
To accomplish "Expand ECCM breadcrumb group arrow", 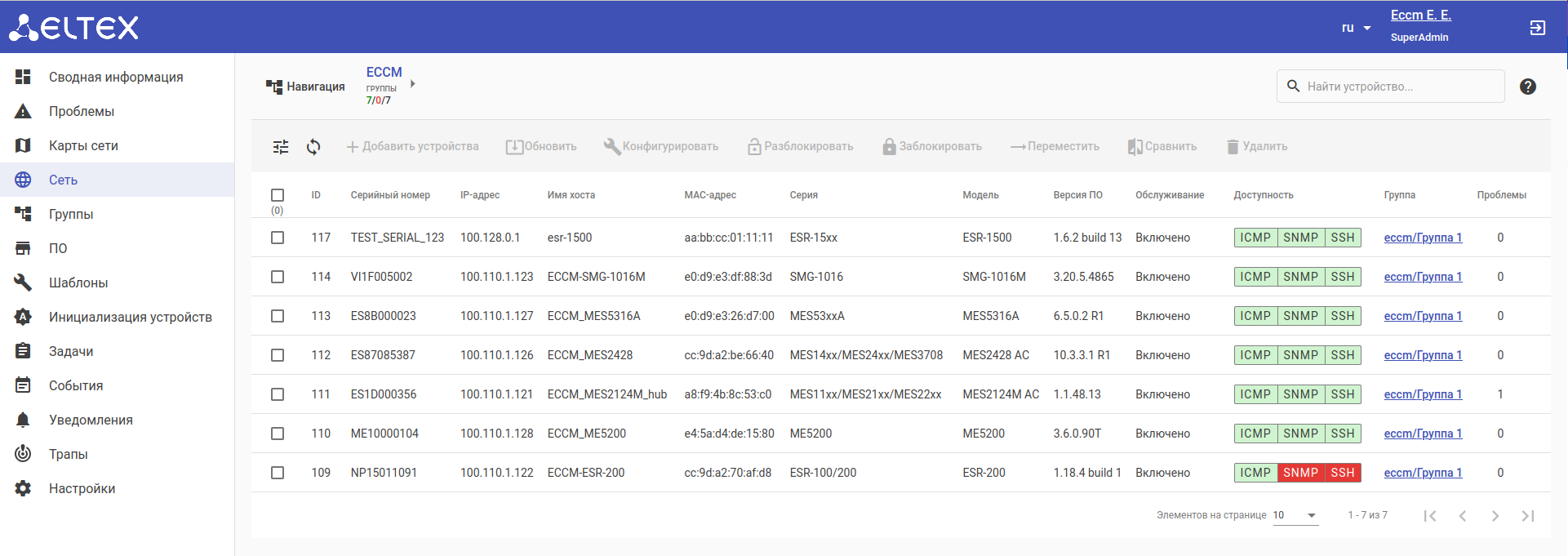I will tap(413, 84).
